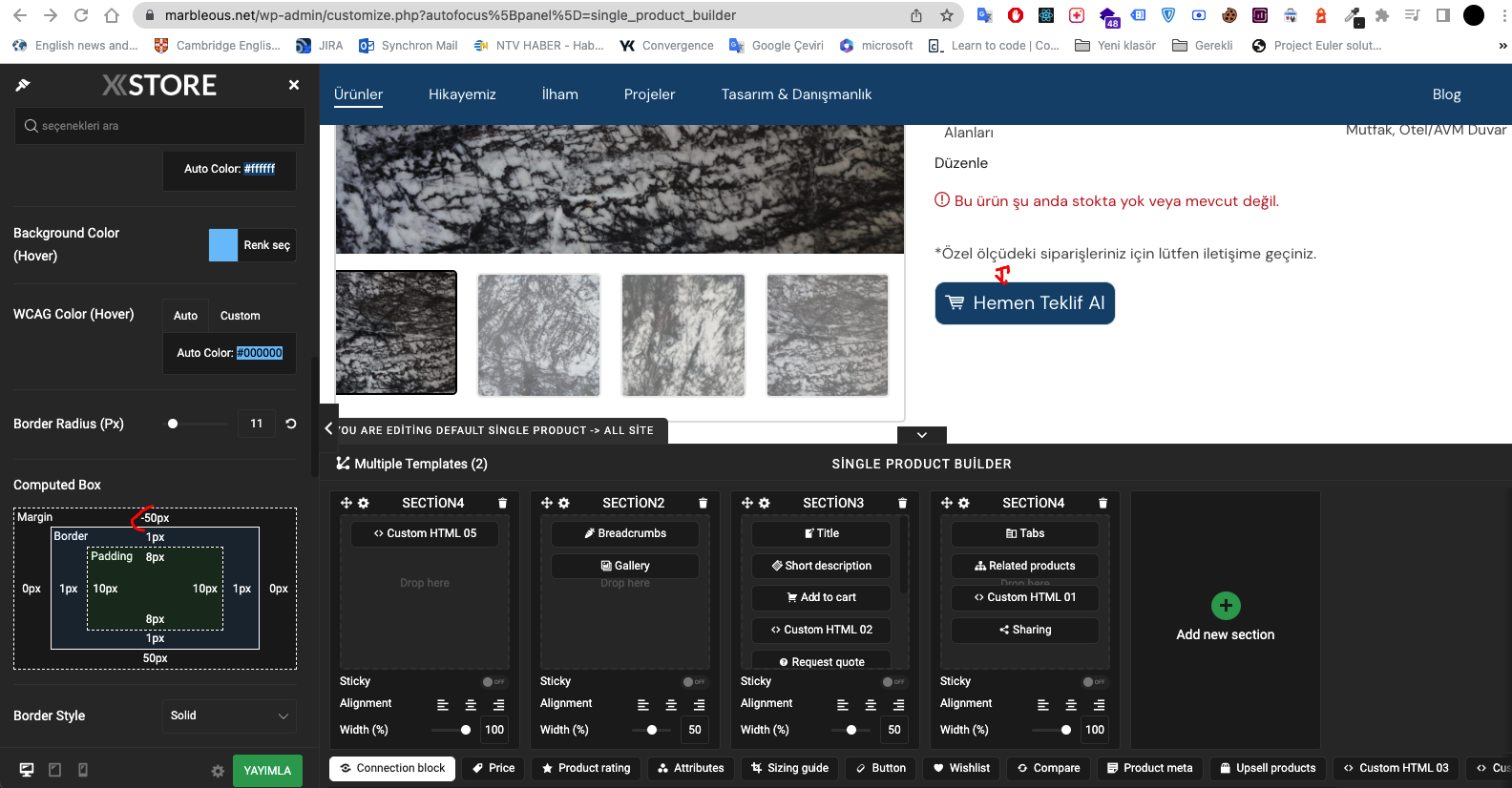Toggle Sticky for SECTION2

694,682
